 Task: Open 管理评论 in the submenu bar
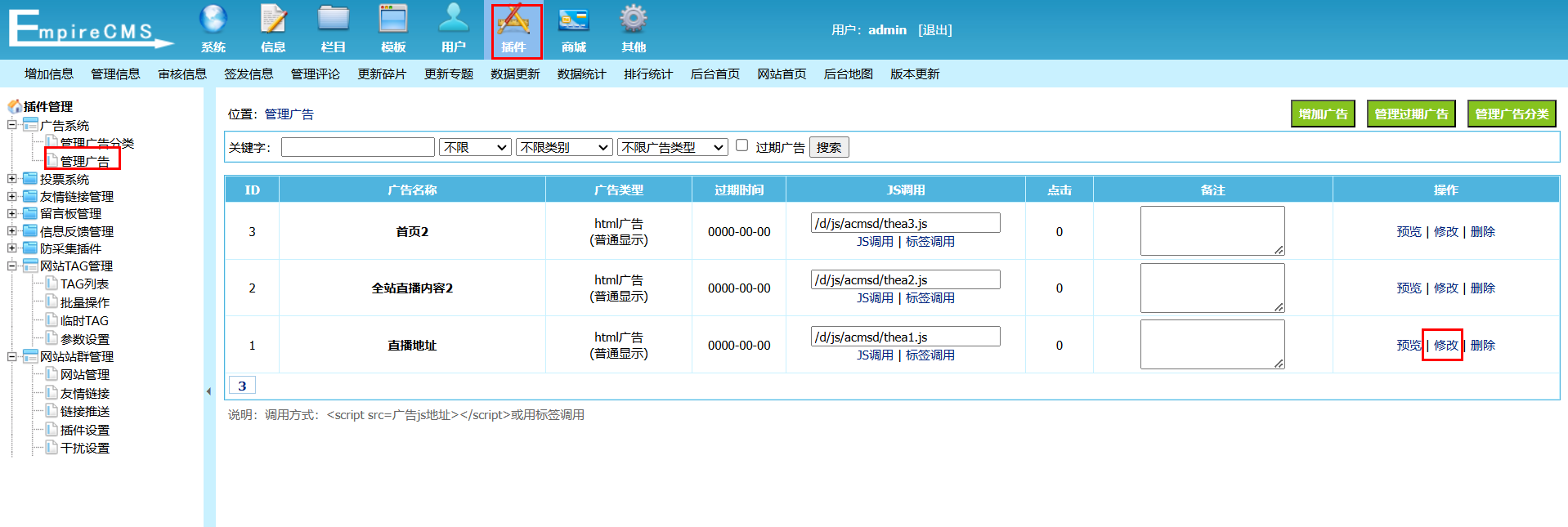[x=316, y=74]
